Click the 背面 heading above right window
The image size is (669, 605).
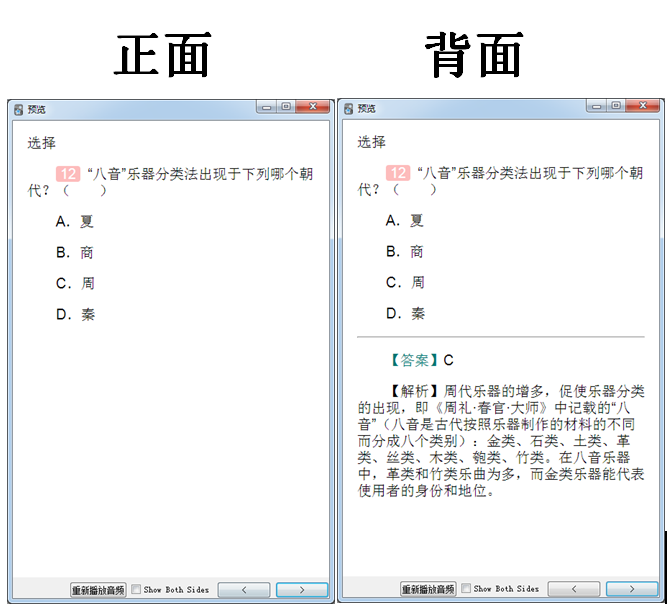point(474,55)
